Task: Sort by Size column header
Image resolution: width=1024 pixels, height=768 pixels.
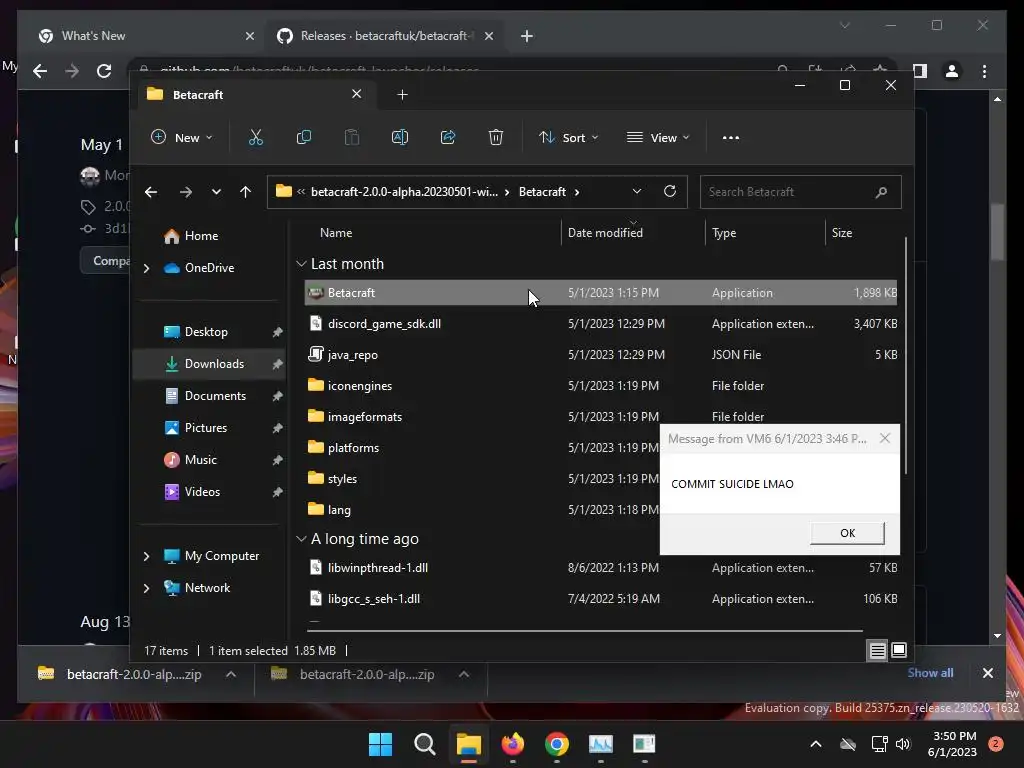Action: 842,233
